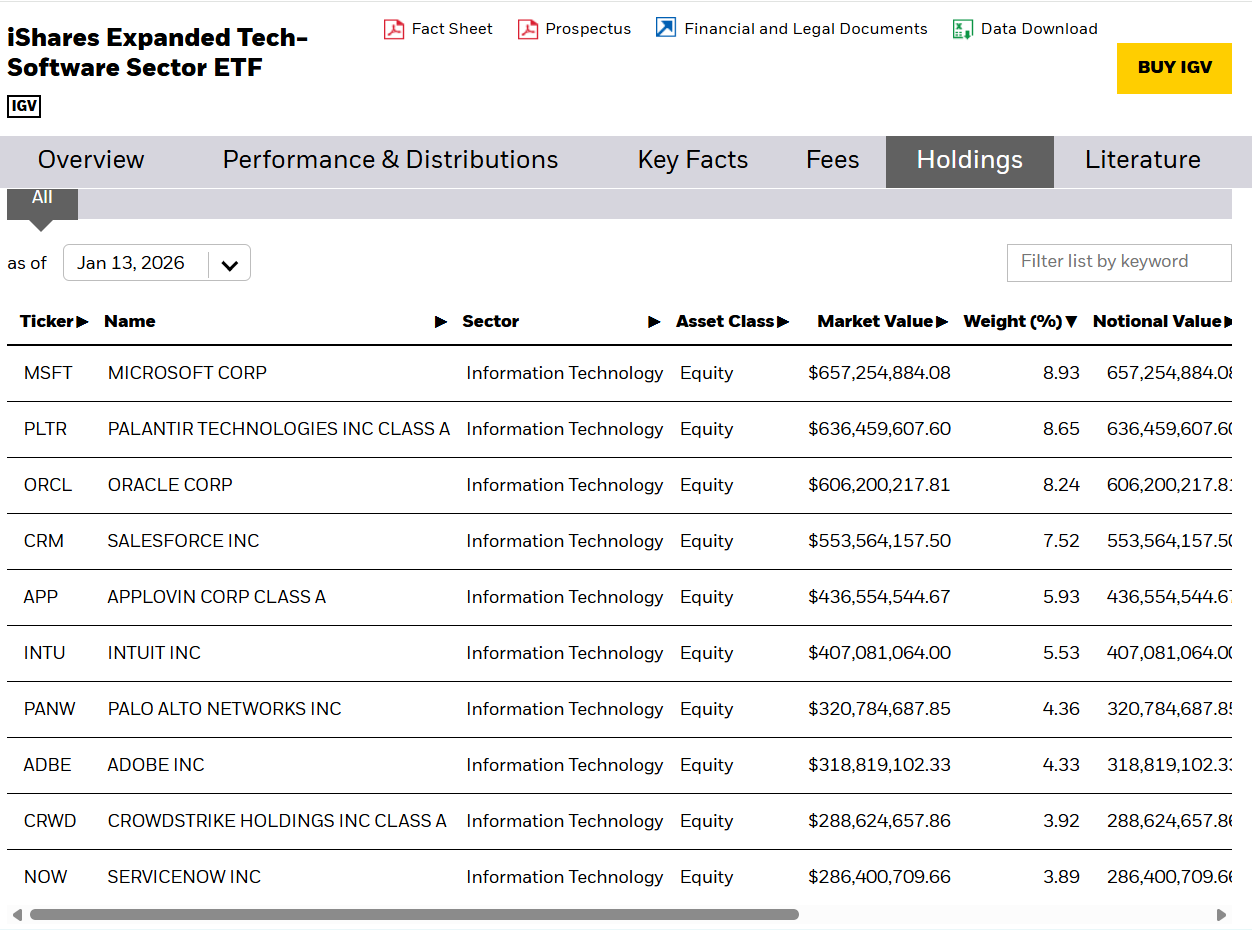Screen dimensions: 1252x930
Task: Open the Fact Sheet link
Action: click(x=452, y=29)
